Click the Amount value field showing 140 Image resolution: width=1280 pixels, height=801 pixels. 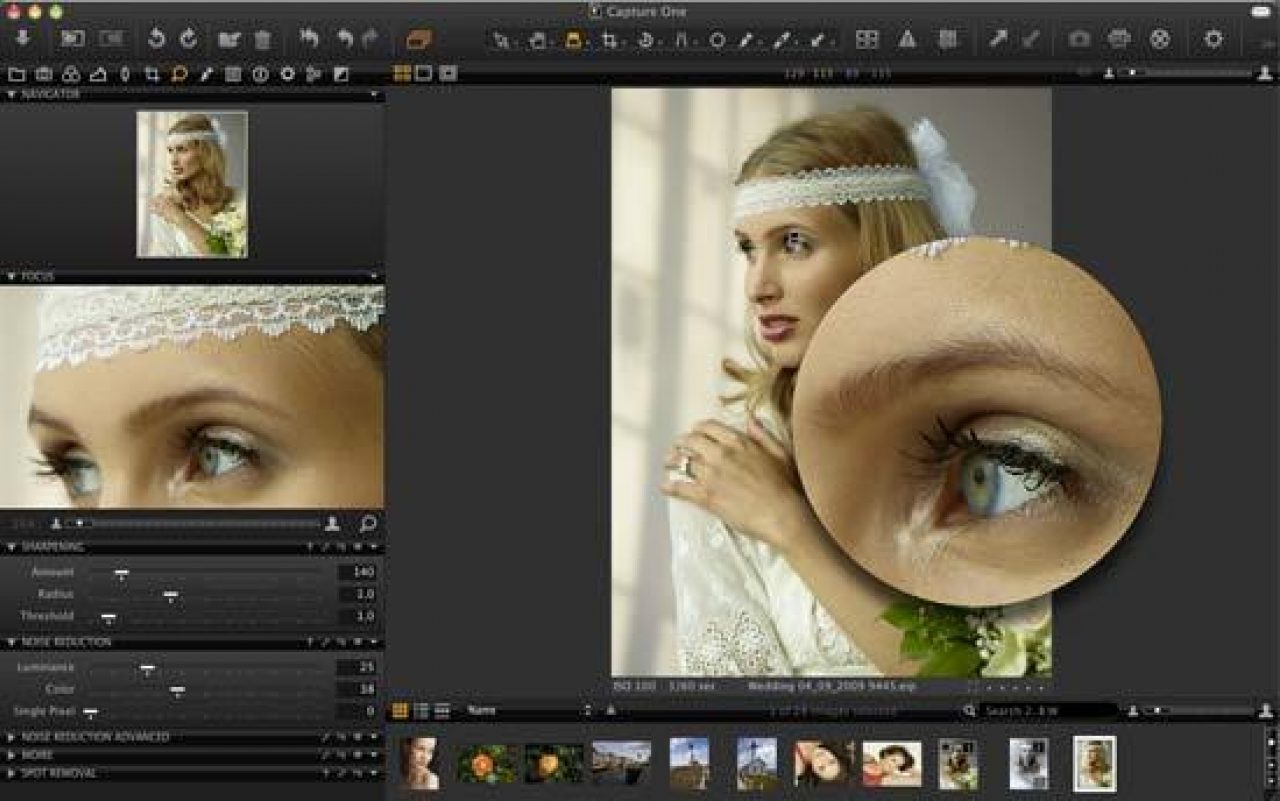click(357, 573)
